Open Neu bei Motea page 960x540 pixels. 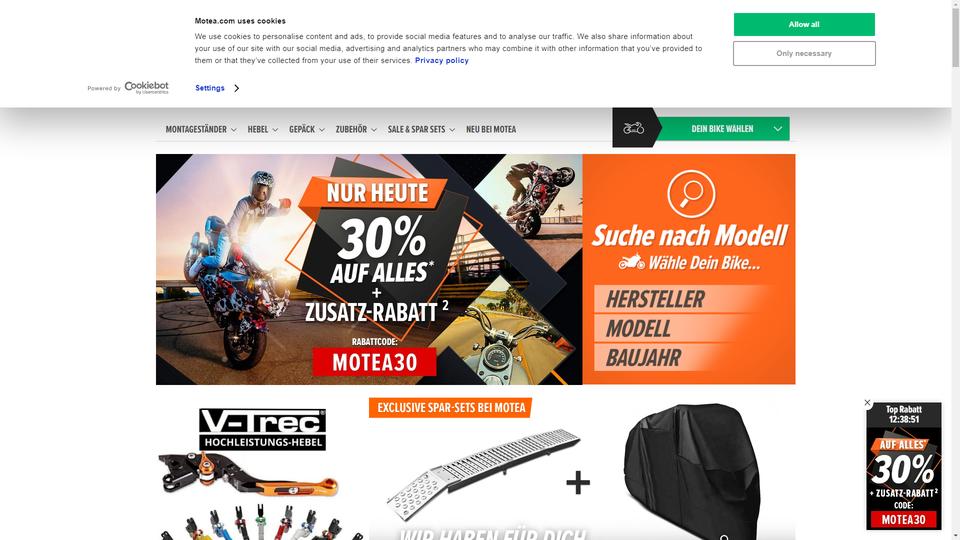pos(491,129)
